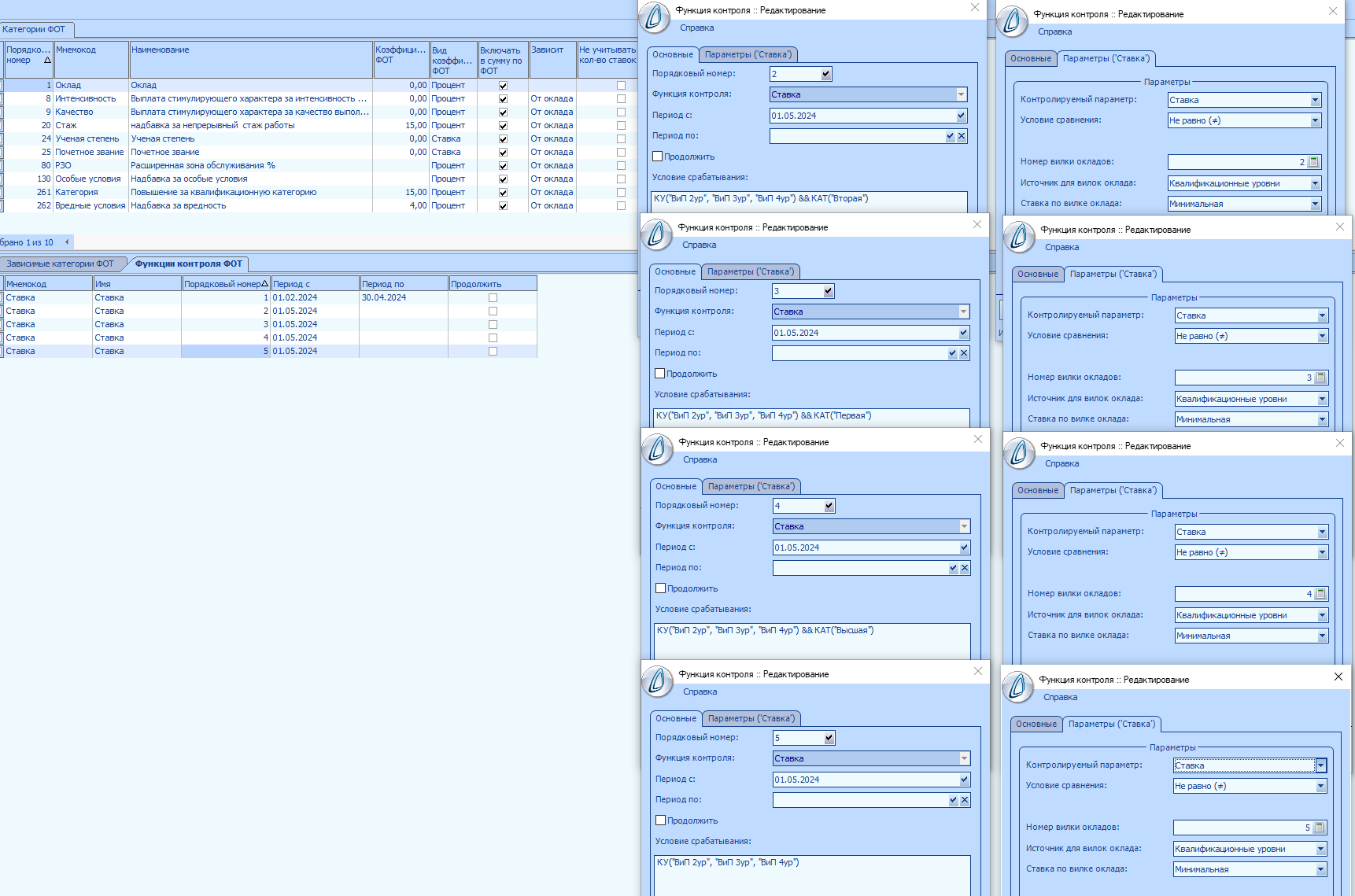The width and height of the screenshot is (1355, 896).
Task: Click checkmark icon beside Порядковый номер value 4
Action: [x=829, y=506]
